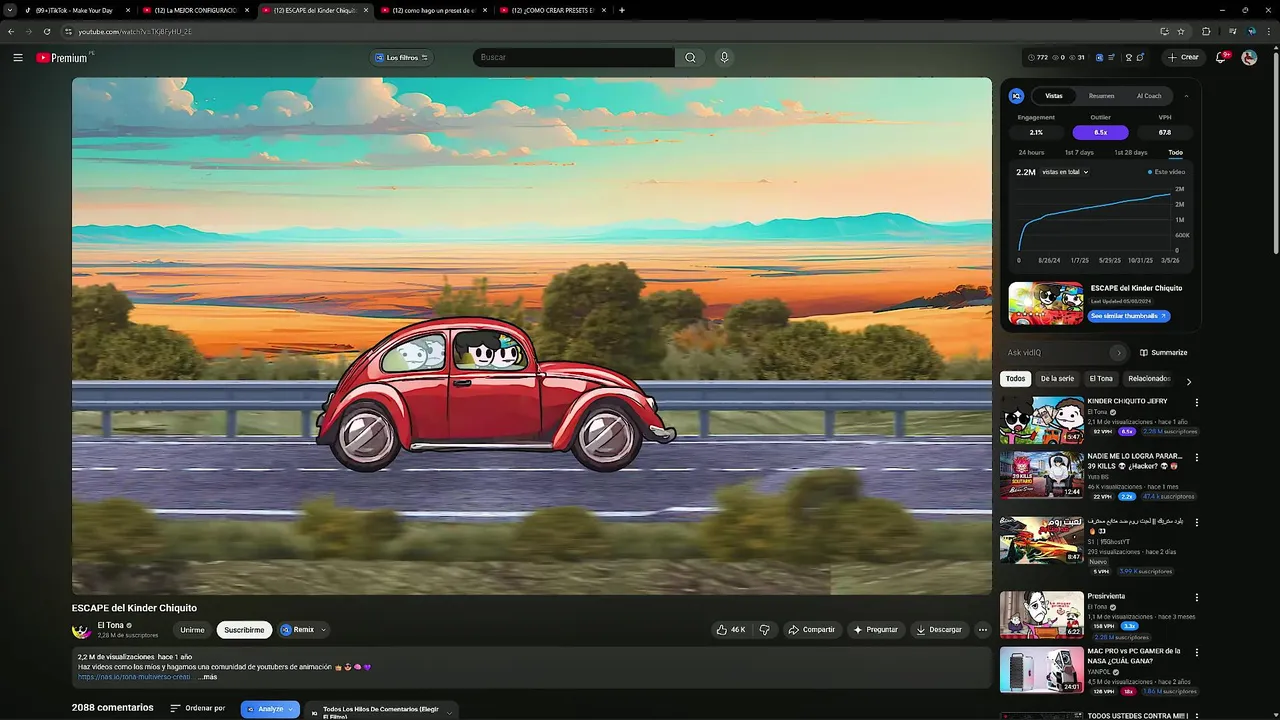Click El Tona channel avatar
This screenshot has height=720, width=1280.
coord(81,630)
